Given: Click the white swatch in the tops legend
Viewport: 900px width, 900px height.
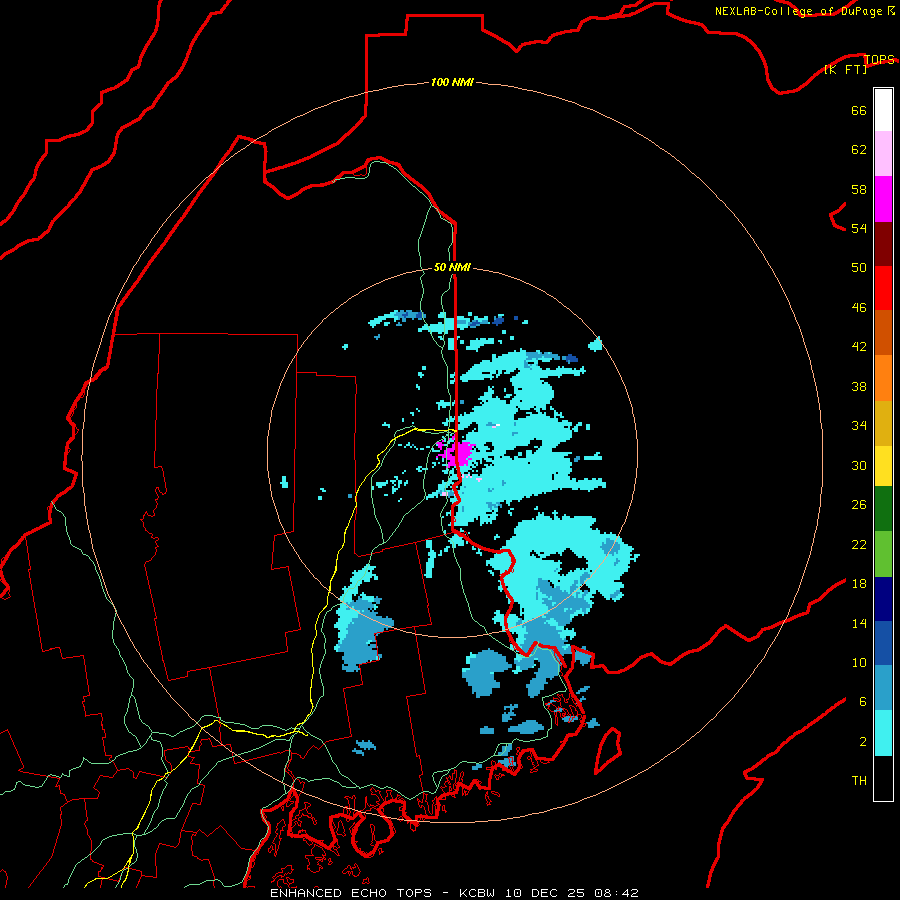Looking at the screenshot, I should coord(883,110).
